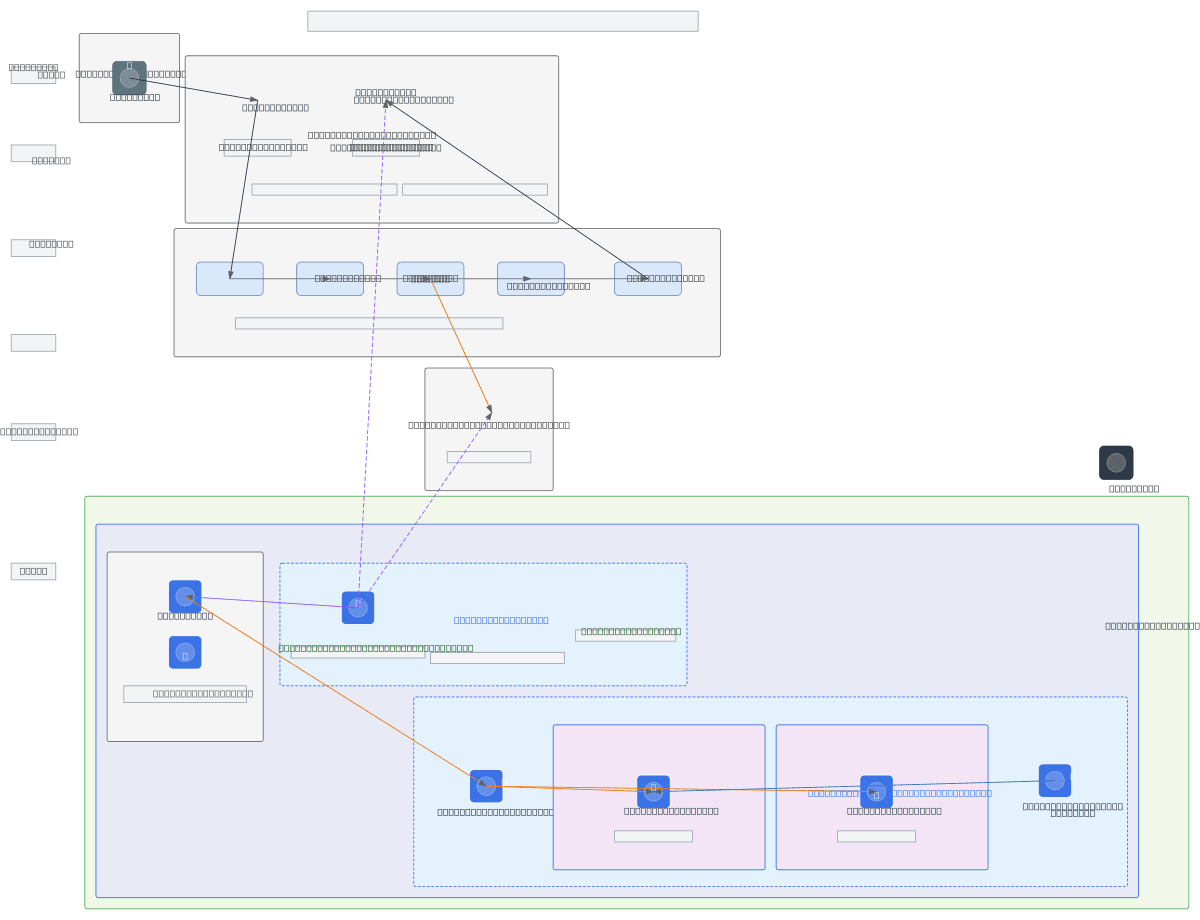This screenshot has height=920, width=1200.
Task: Select the topmost legend box on the left edge
Action: coord(33,76)
